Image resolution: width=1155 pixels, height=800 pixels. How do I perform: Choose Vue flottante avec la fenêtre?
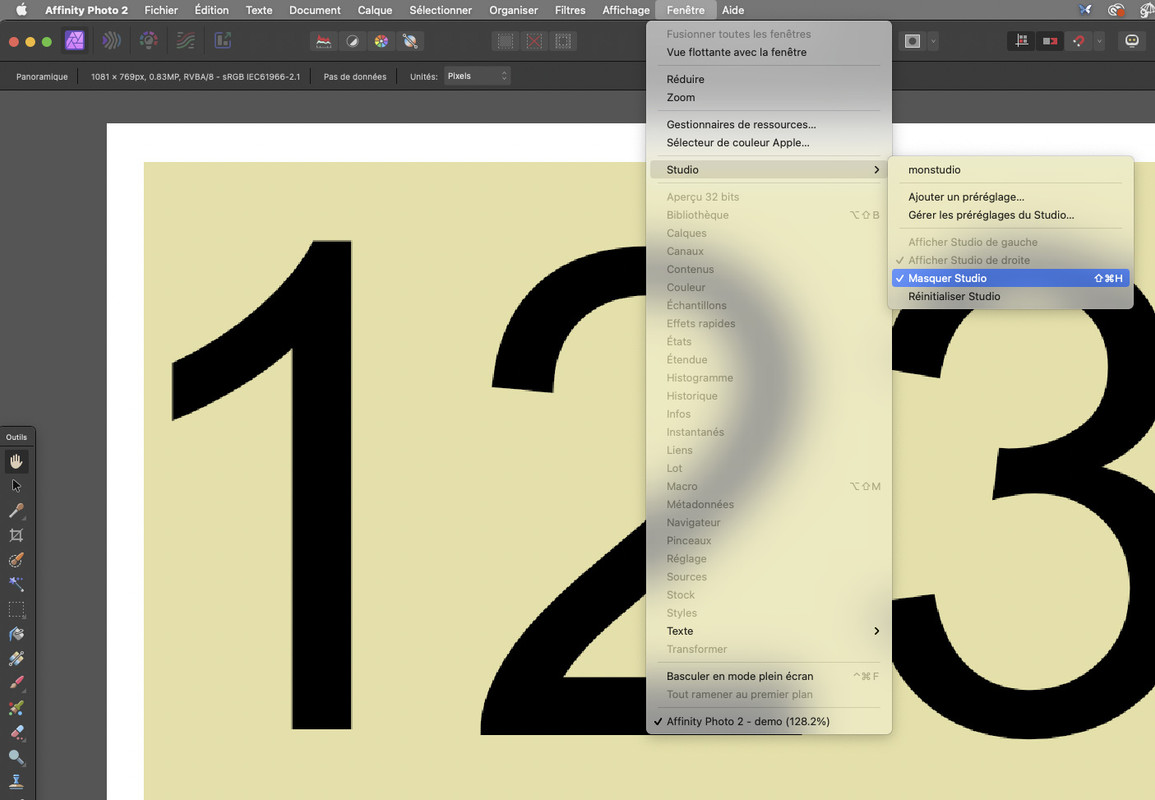(769, 52)
